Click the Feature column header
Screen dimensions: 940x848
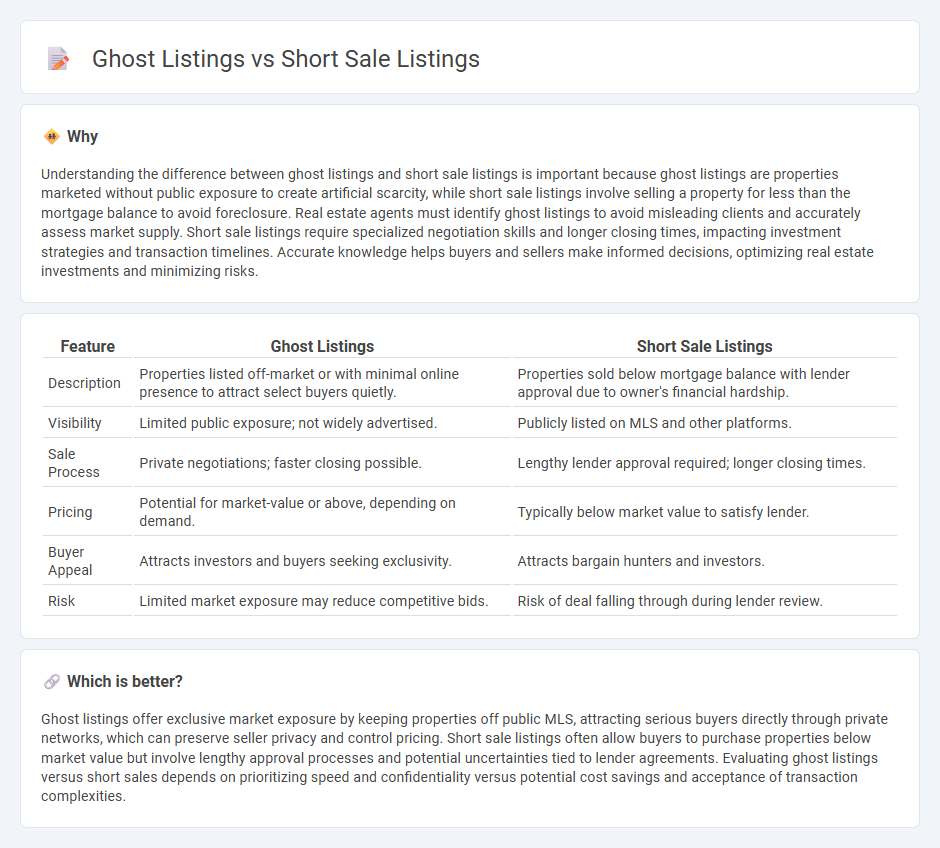pos(88,346)
